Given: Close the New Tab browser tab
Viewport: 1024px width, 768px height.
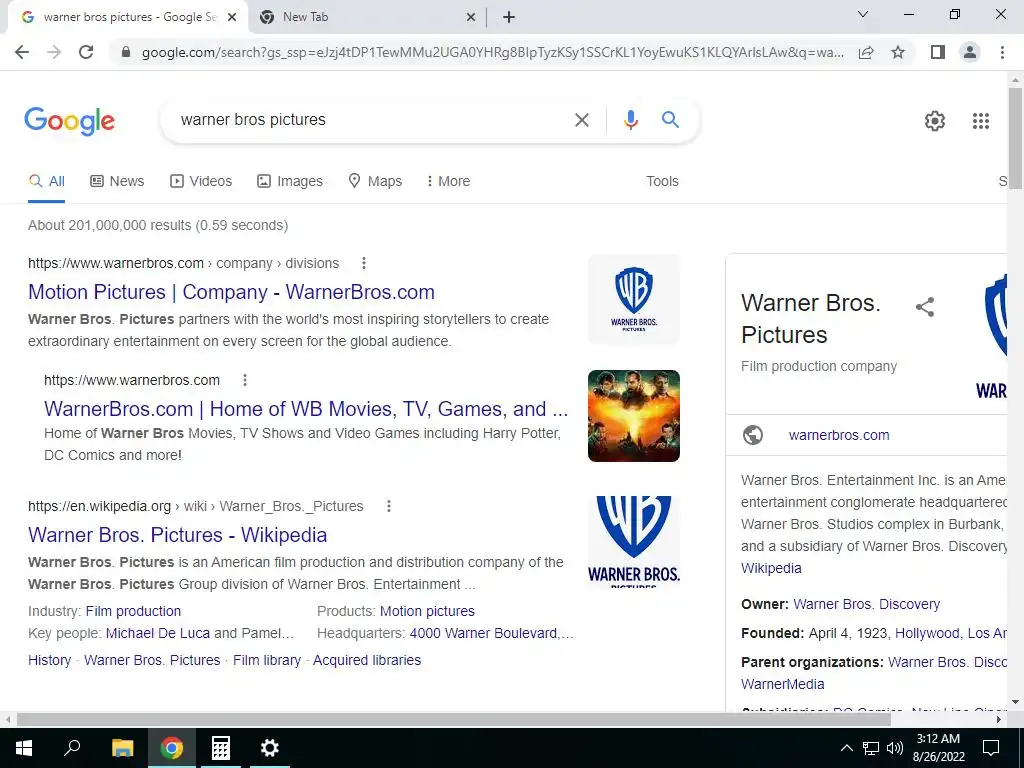Looking at the screenshot, I should coord(471,18).
